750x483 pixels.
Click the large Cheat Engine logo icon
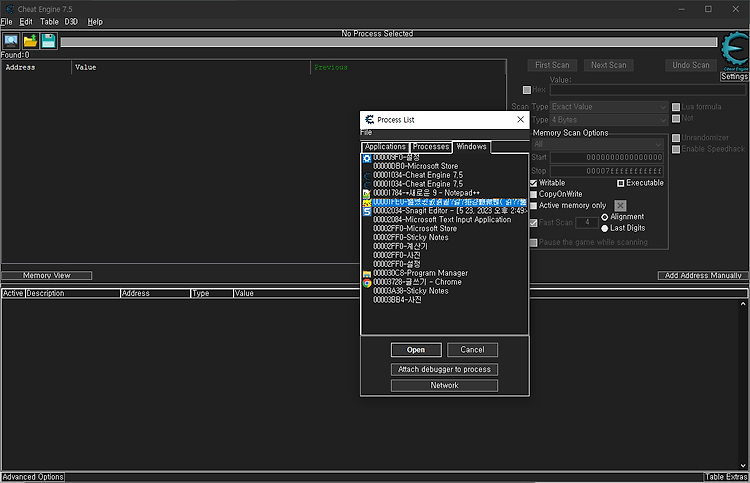[734, 49]
